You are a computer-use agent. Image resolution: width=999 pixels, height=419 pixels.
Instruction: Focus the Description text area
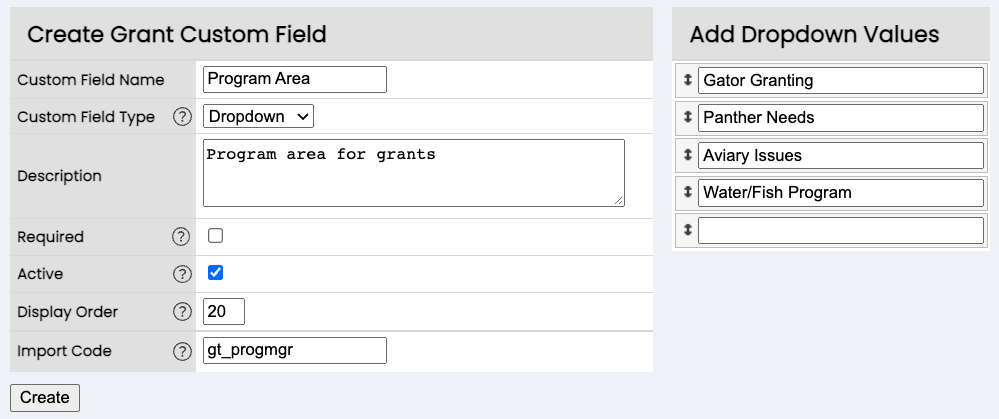[413, 173]
